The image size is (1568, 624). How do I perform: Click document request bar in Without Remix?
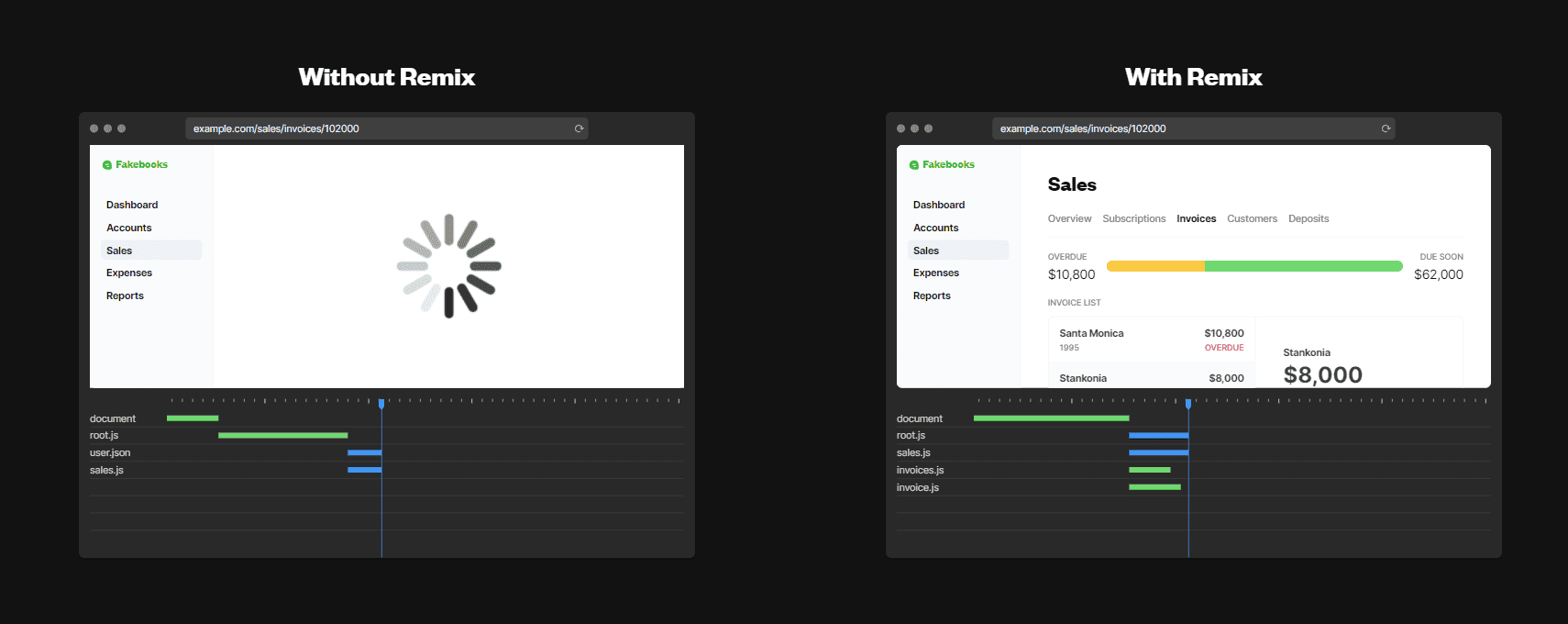pyautogui.click(x=193, y=418)
